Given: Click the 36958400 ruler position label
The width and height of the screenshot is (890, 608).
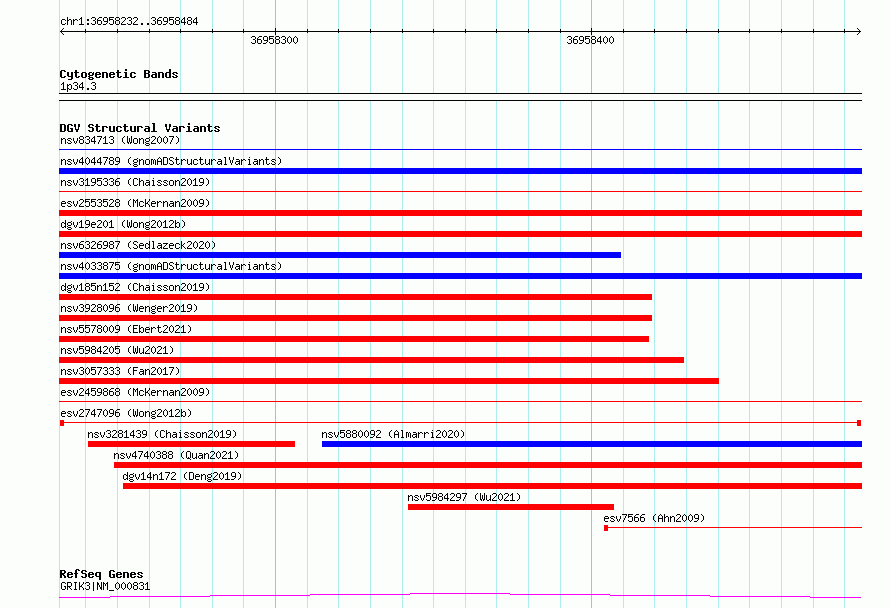Looking at the screenshot, I should coord(590,40).
